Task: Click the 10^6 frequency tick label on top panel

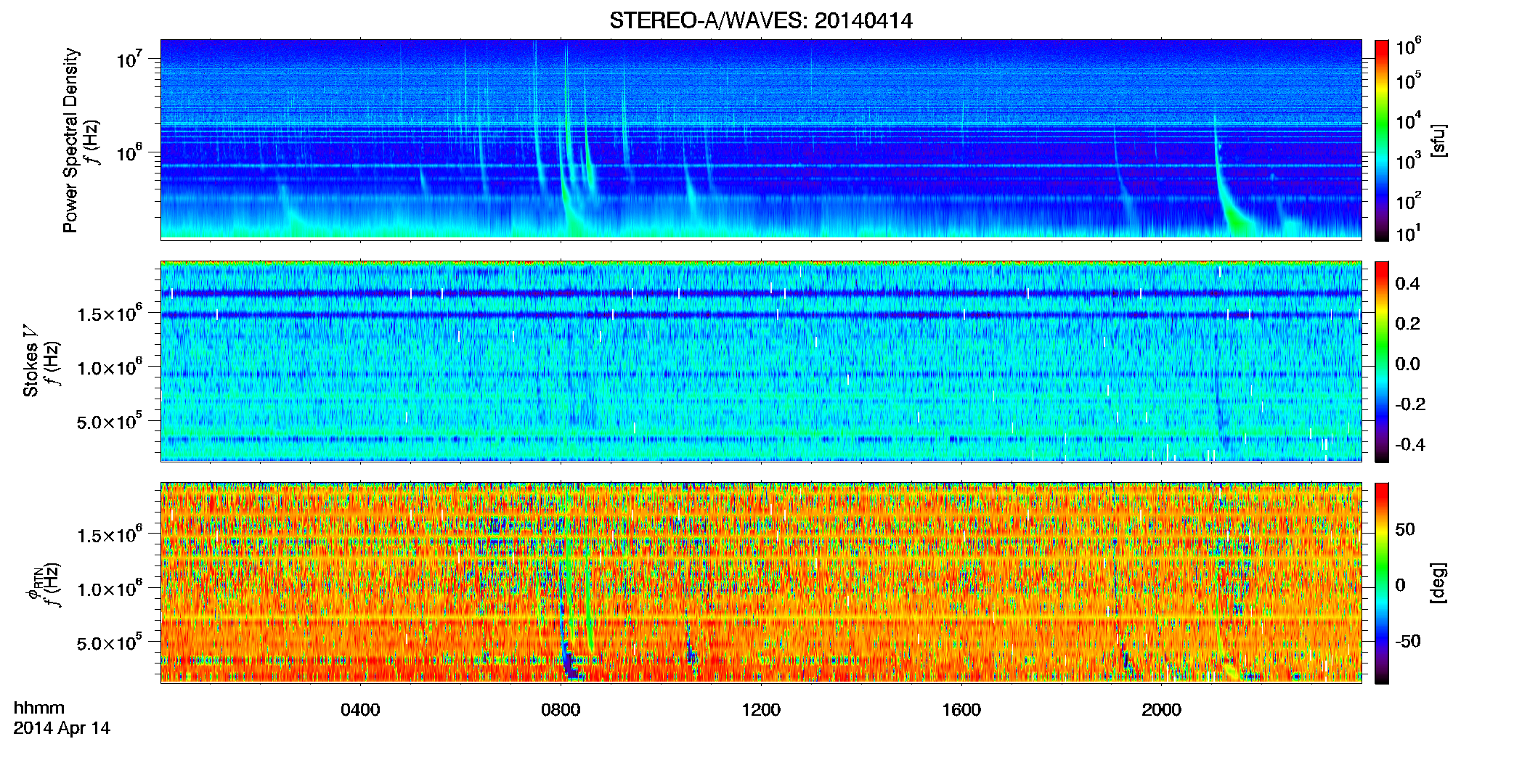Action: pos(128,153)
